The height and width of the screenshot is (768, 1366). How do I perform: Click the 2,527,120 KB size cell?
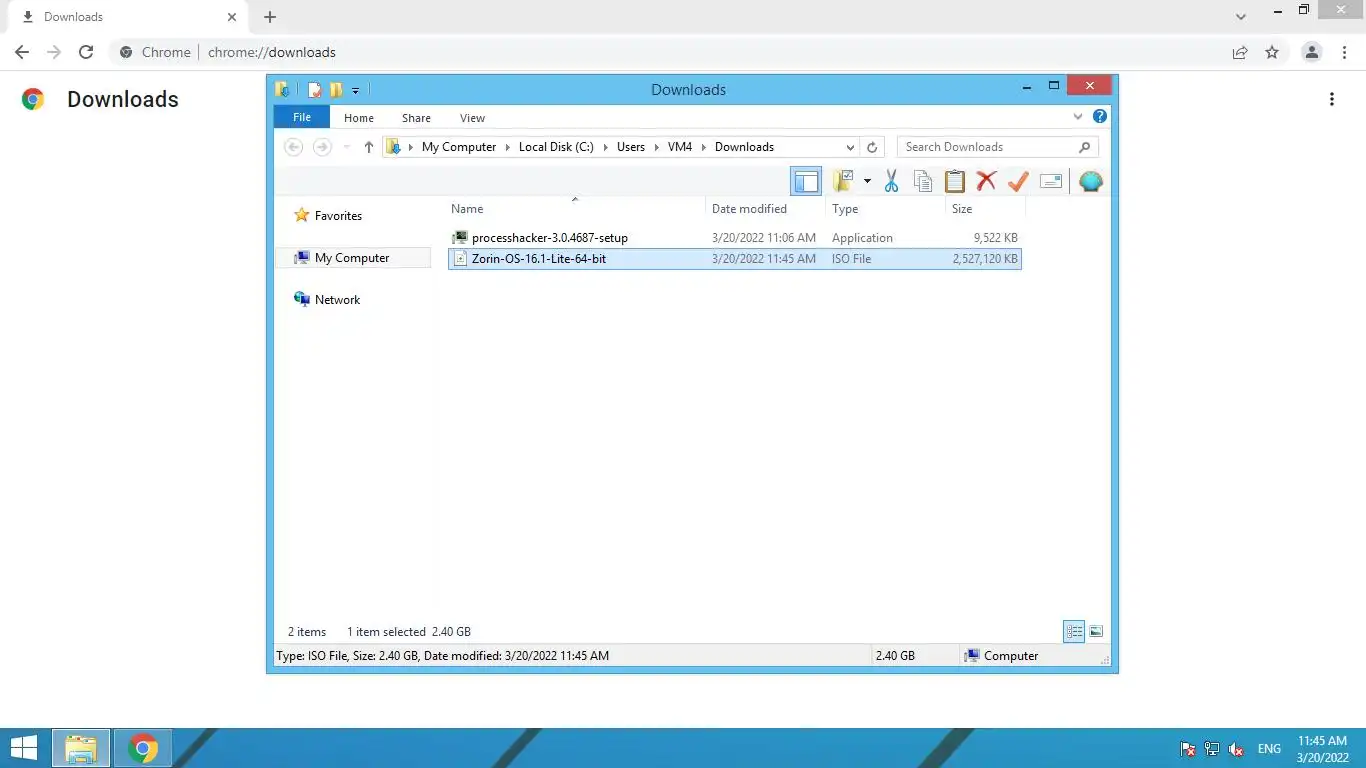pos(985,259)
